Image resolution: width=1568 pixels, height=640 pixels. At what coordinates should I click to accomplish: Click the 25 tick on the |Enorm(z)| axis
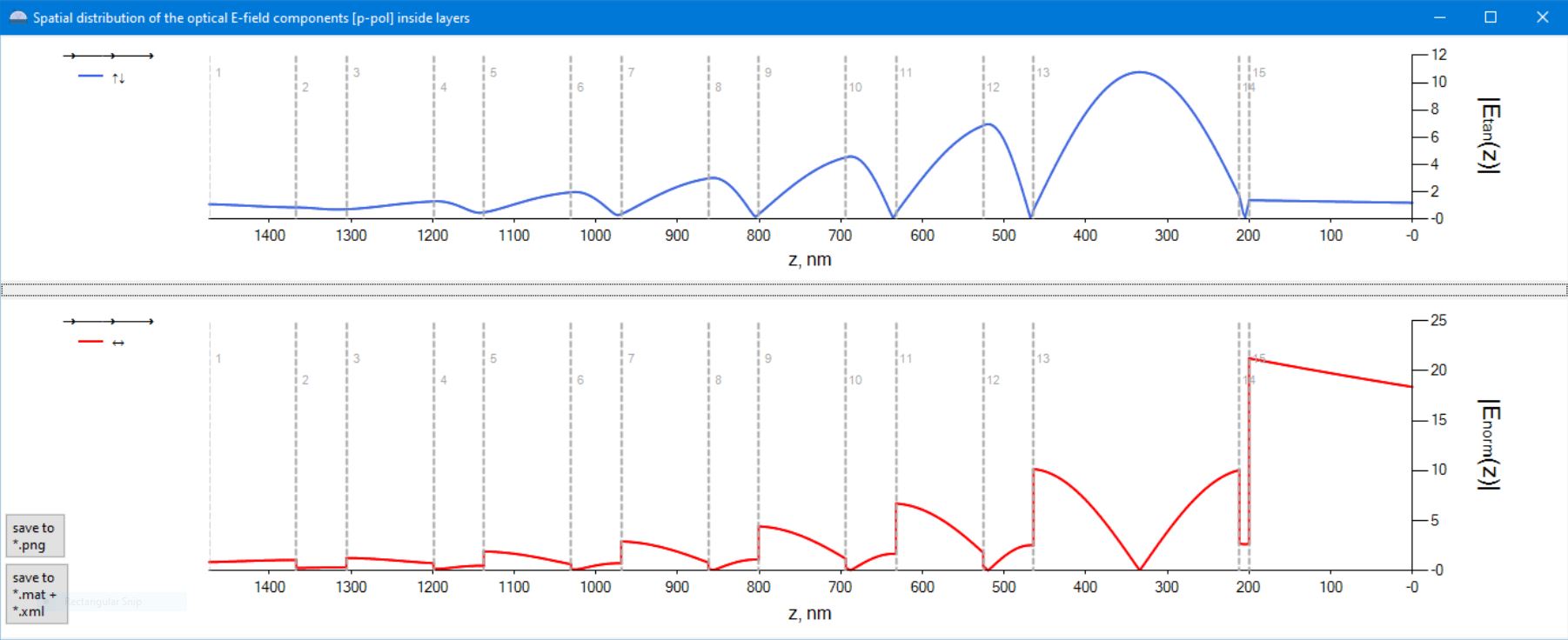[x=1439, y=321]
